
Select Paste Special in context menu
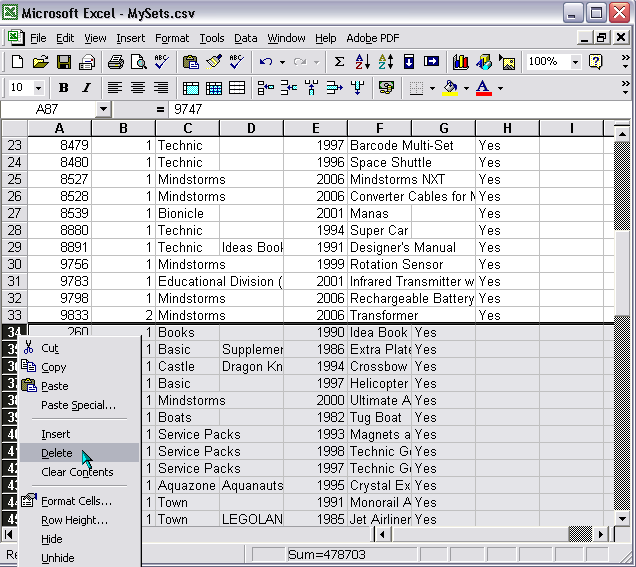(x=80, y=405)
